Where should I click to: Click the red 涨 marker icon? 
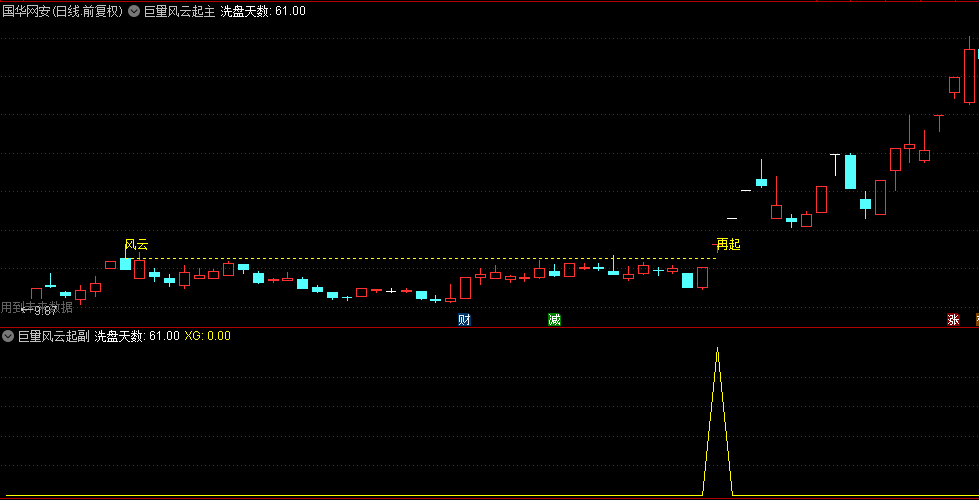953,320
